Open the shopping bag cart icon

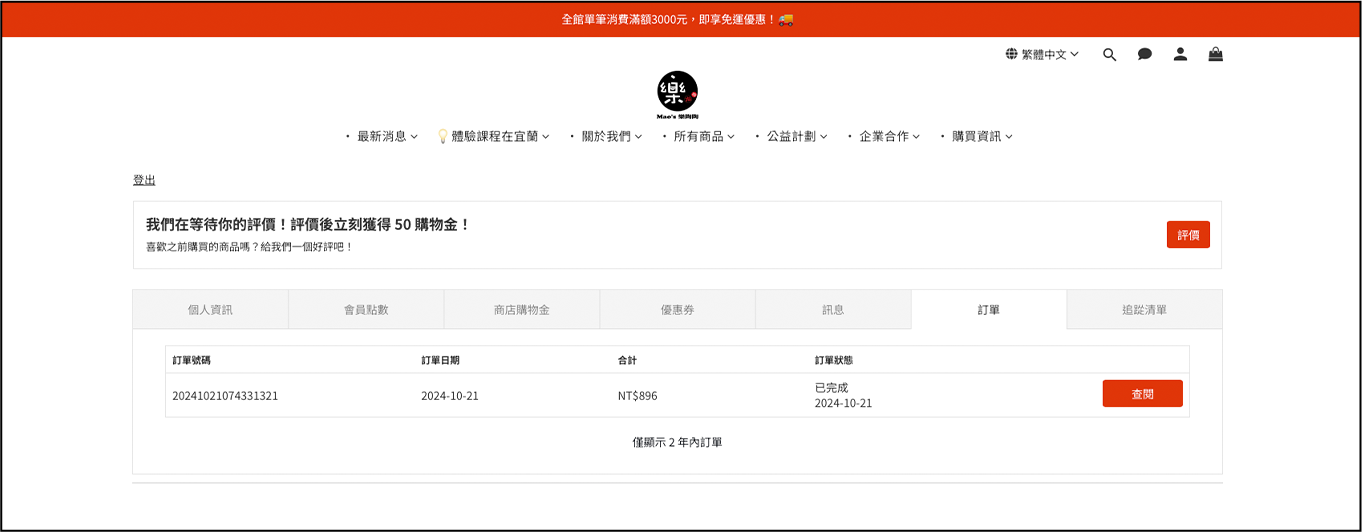pyautogui.click(x=1215, y=55)
